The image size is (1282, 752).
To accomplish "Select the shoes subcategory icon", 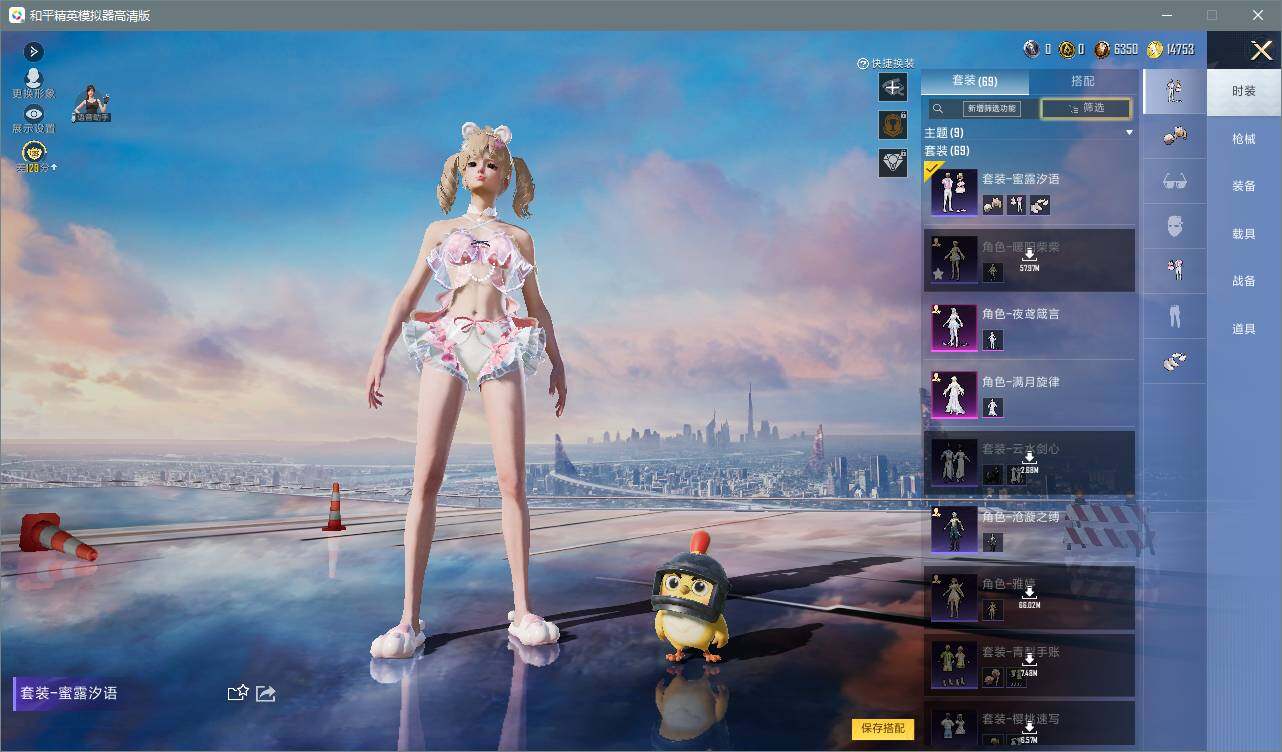I will [1174, 361].
